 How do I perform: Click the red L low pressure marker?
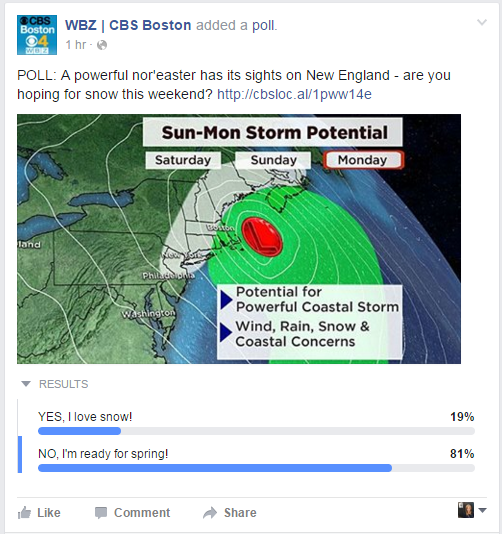click(262, 237)
